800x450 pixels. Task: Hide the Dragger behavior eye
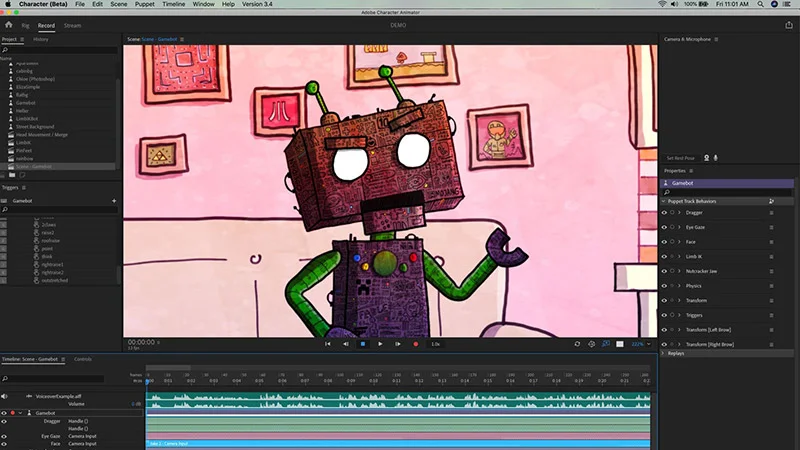(664, 213)
